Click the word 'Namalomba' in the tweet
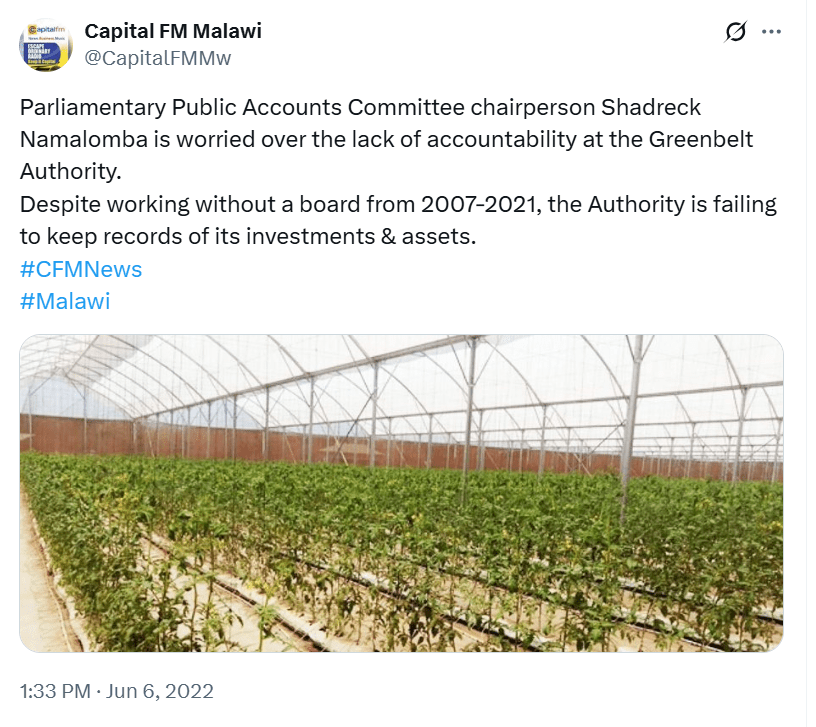 click(x=76, y=139)
